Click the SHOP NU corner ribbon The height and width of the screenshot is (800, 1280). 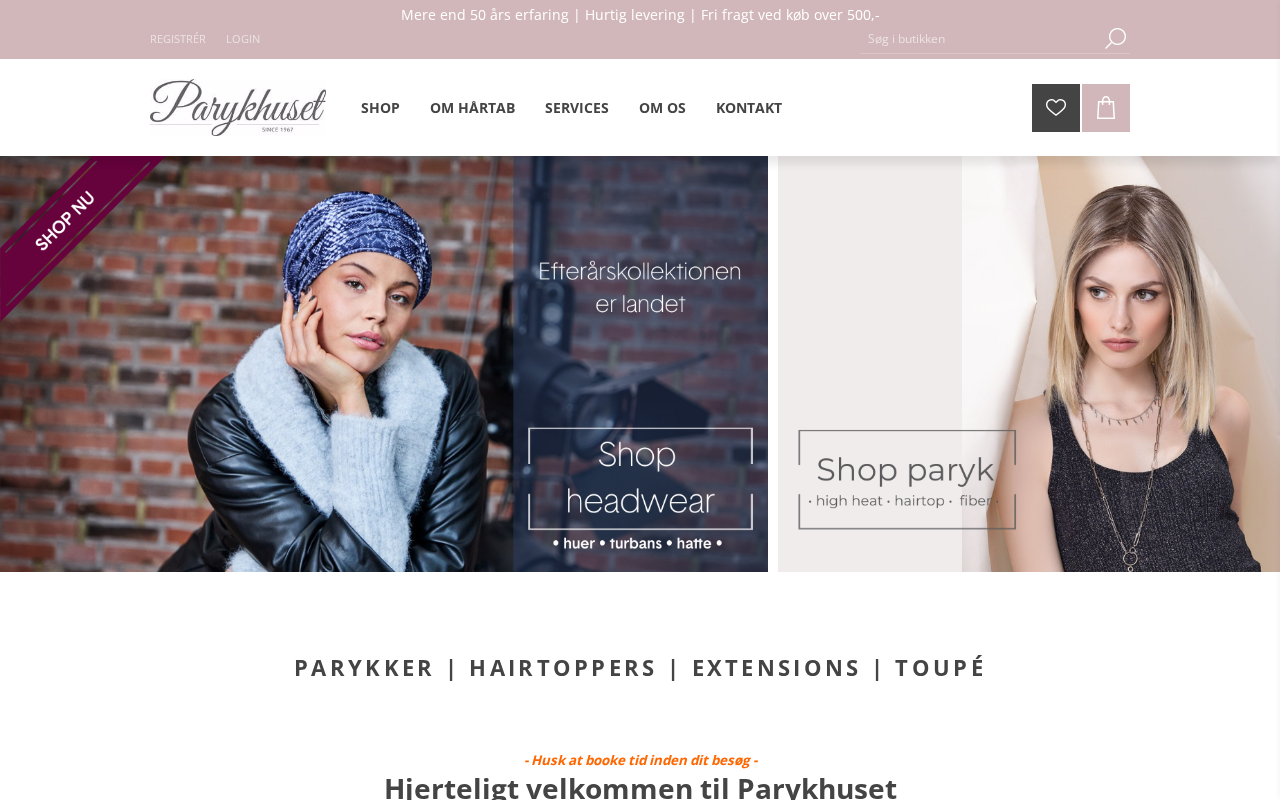(66, 220)
